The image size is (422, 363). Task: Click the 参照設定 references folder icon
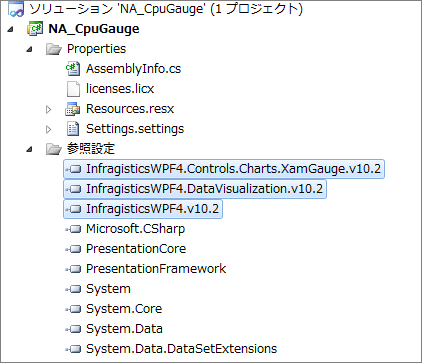coord(54,149)
